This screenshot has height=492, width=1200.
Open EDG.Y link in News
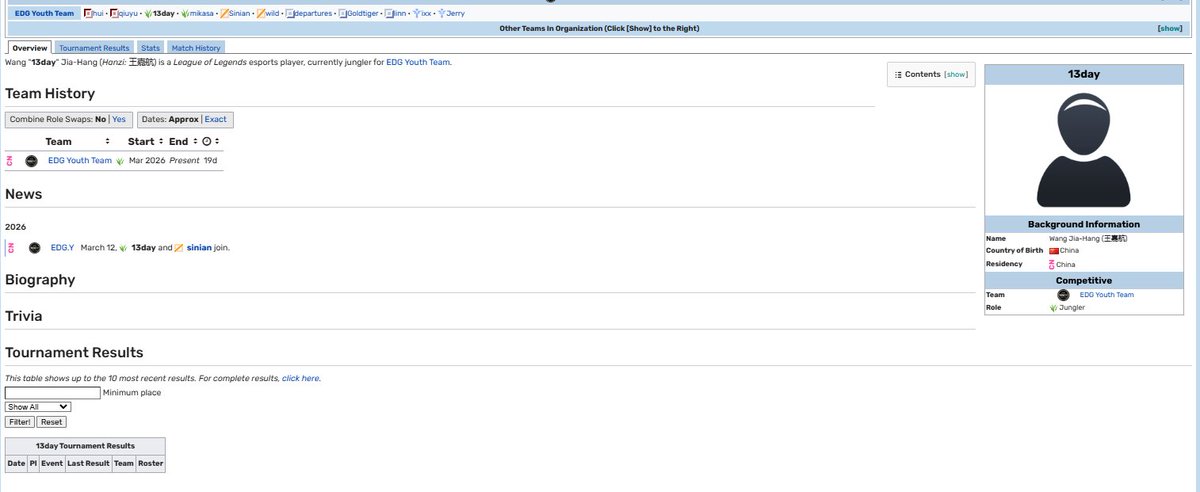(x=62, y=247)
